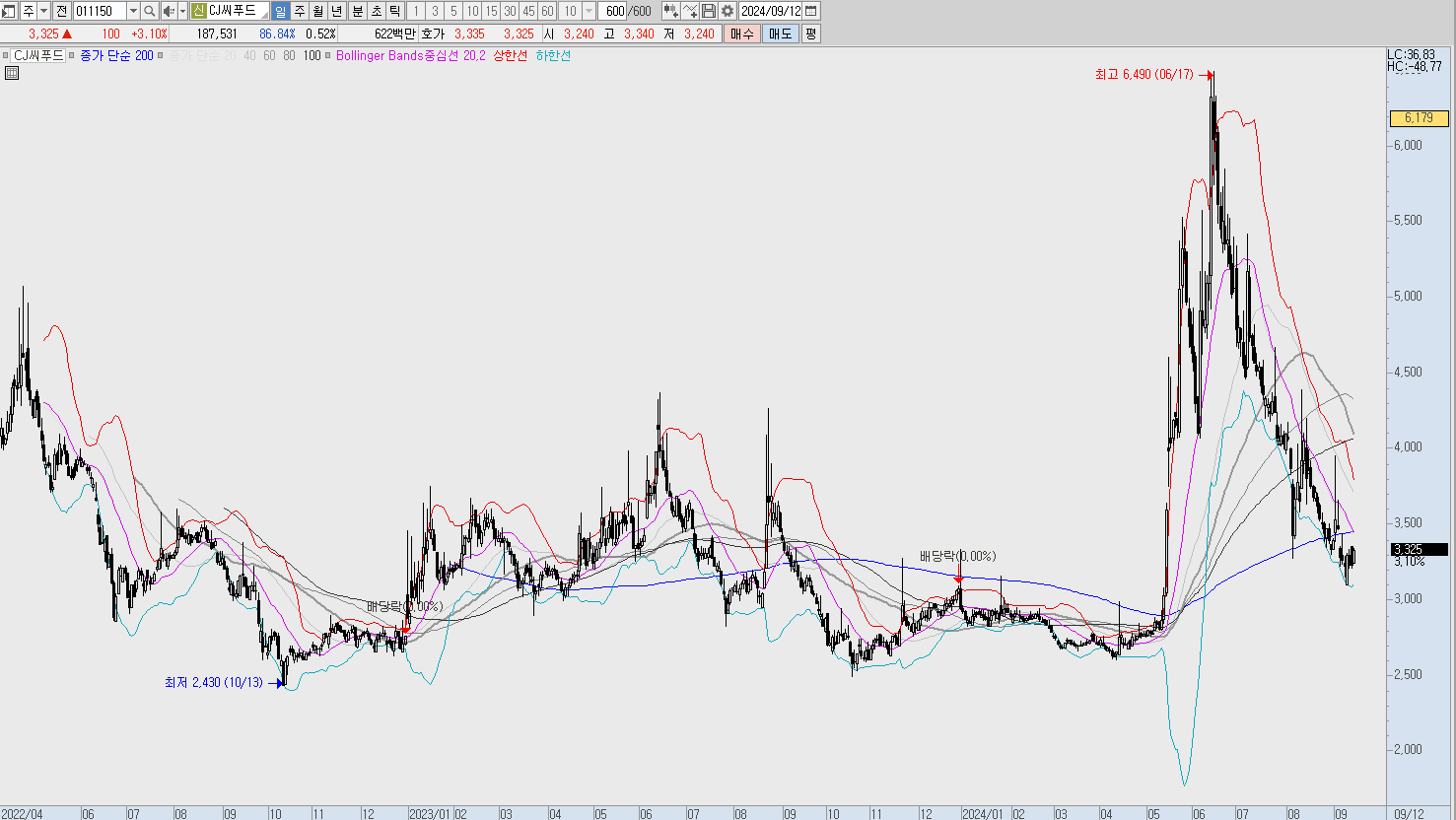The height and width of the screenshot is (820, 1456).
Task: Click the magnifier stock search icon
Action: (150, 11)
